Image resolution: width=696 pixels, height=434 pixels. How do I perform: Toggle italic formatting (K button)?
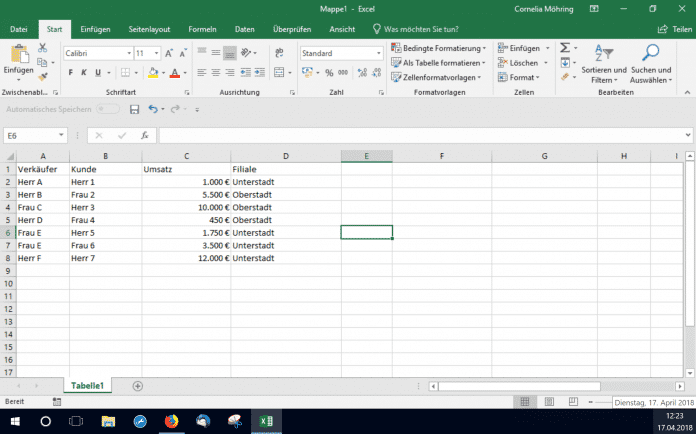(84, 72)
